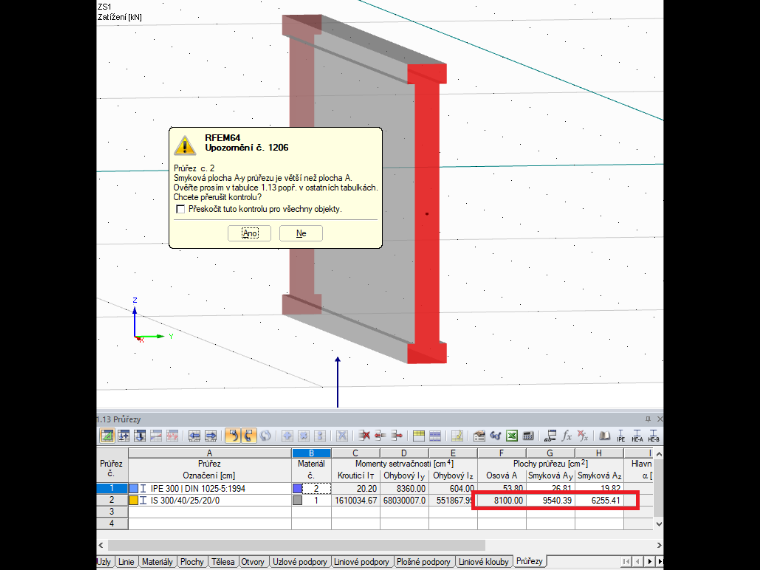This screenshot has width=760, height=570.
Task: Click the first tab navigation arrow
Action: point(626,561)
